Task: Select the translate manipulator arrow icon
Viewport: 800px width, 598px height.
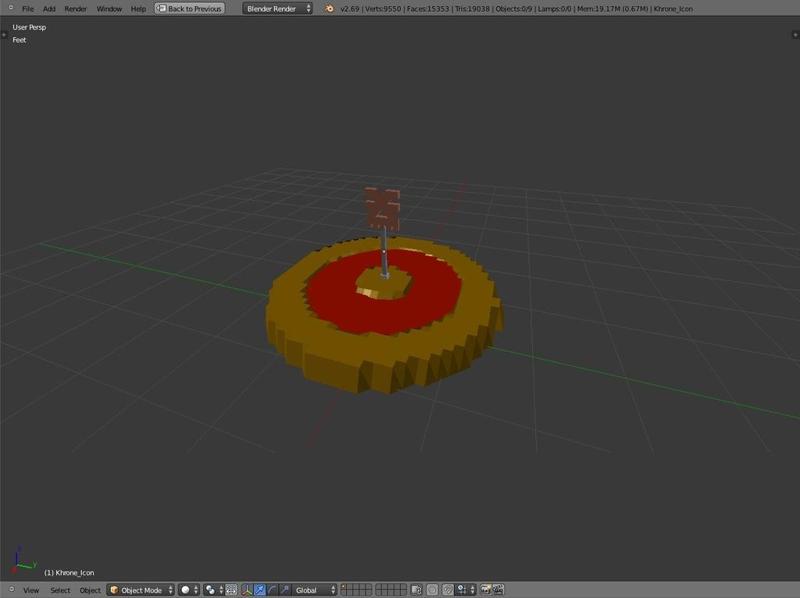Action: 260,590
